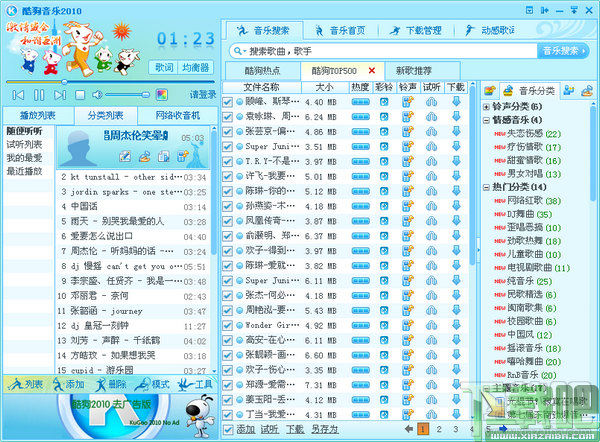Set ringtone icon for 张芸京 row
This screenshot has height=442, width=600.
tap(408, 132)
